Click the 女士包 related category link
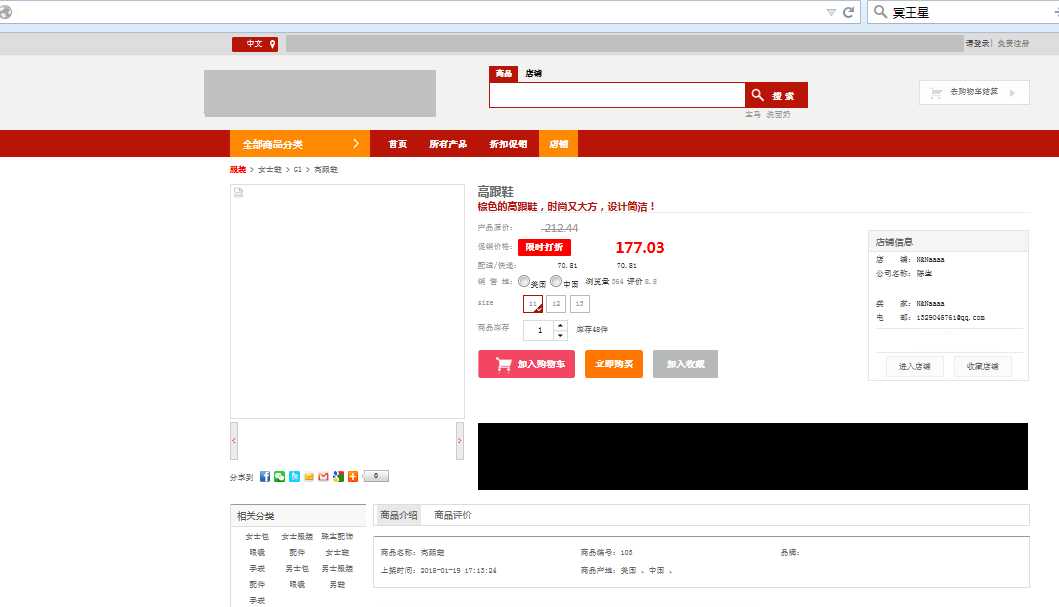Image resolution: width=1059 pixels, height=607 pixels. click(257, 537)
